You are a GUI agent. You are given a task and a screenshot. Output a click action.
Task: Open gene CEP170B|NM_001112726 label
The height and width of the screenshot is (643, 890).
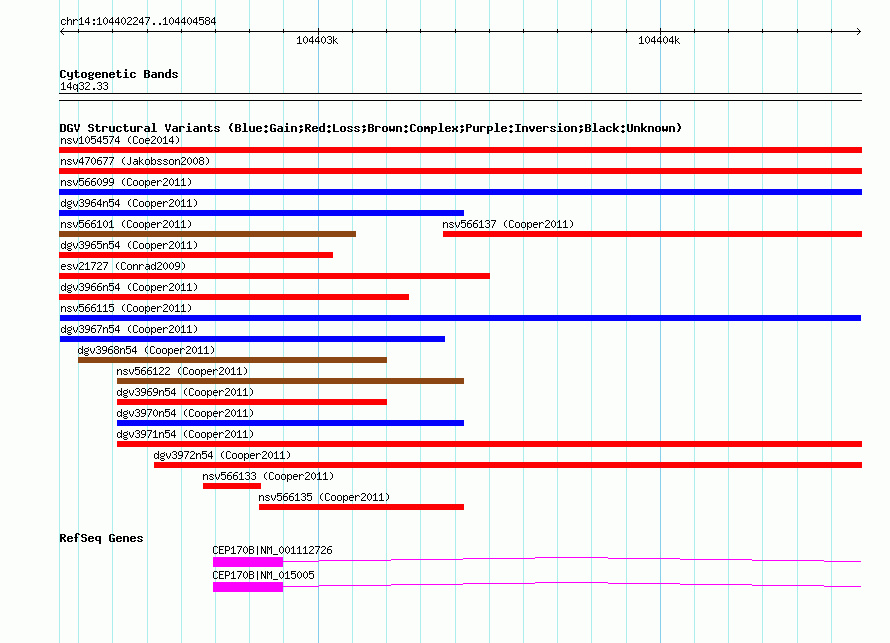pyautogui.click(x=272, y=550)
